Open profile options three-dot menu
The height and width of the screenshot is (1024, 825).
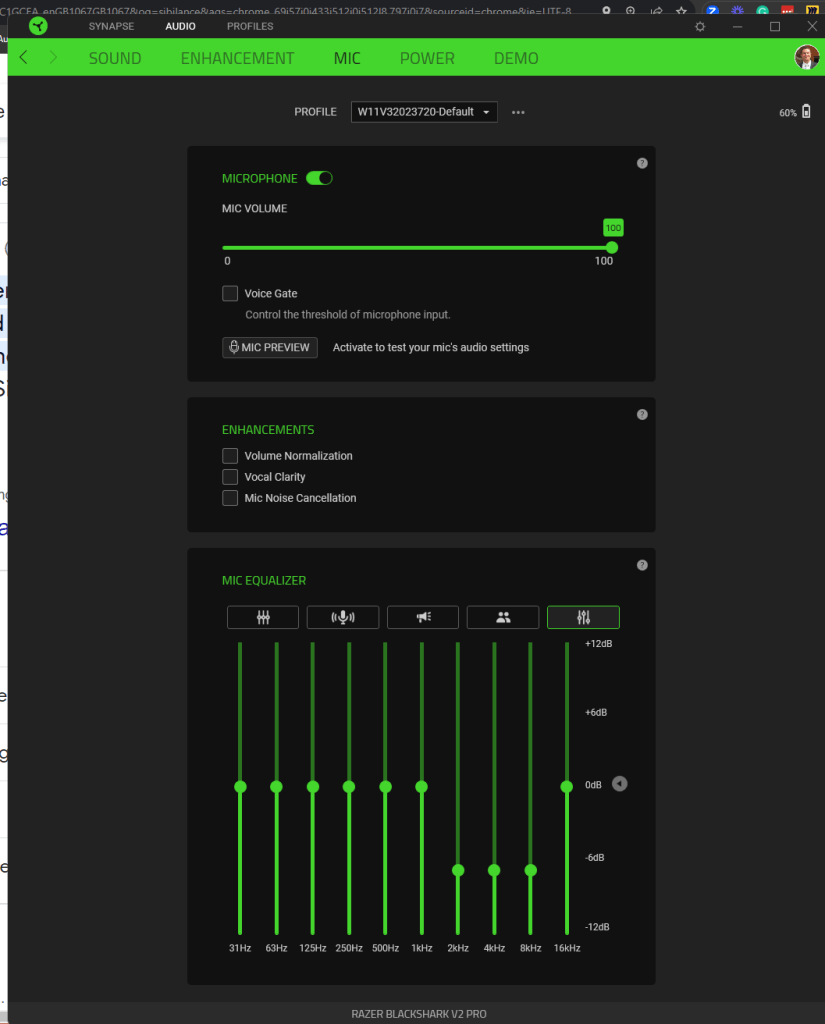[x=518, y=112]
